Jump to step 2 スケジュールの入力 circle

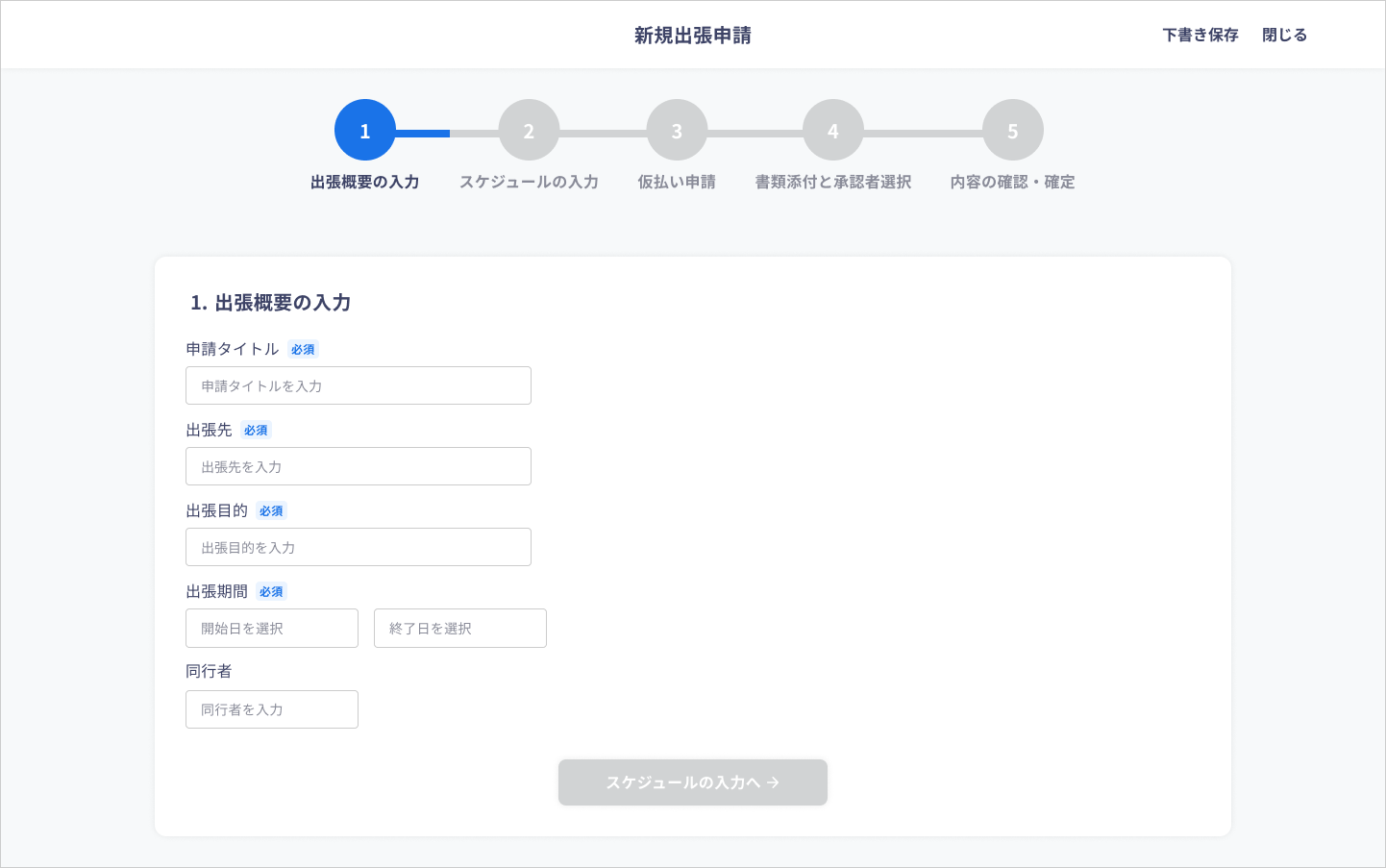tap(529, 129)
